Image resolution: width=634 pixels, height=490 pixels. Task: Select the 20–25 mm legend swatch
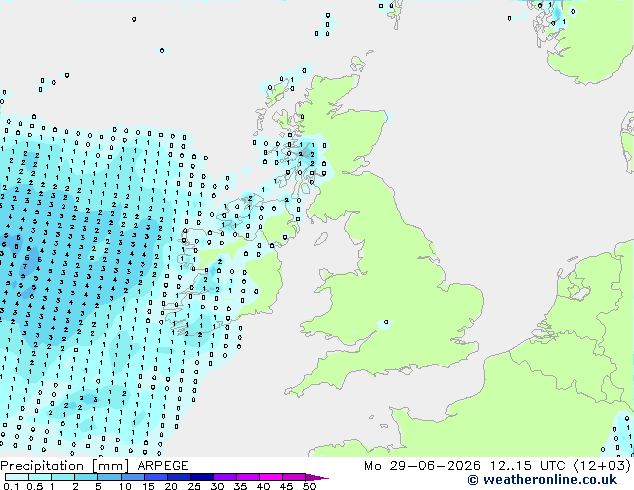point(178,477)
